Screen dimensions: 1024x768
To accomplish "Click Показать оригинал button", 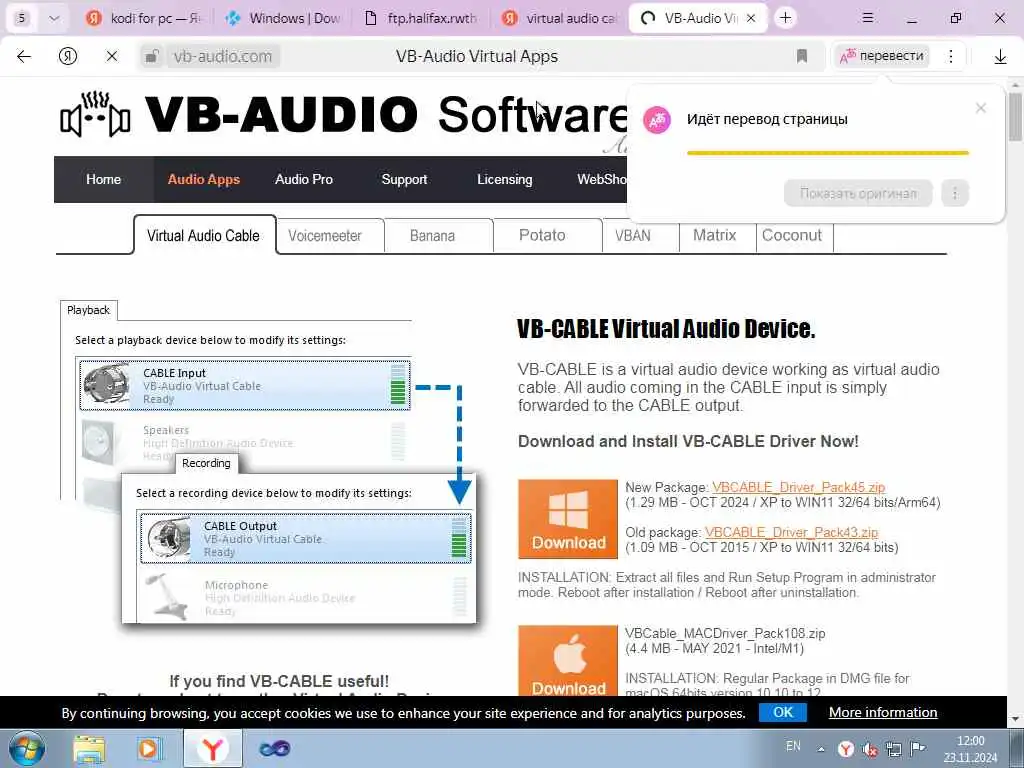I will click(x=857, y=193).
